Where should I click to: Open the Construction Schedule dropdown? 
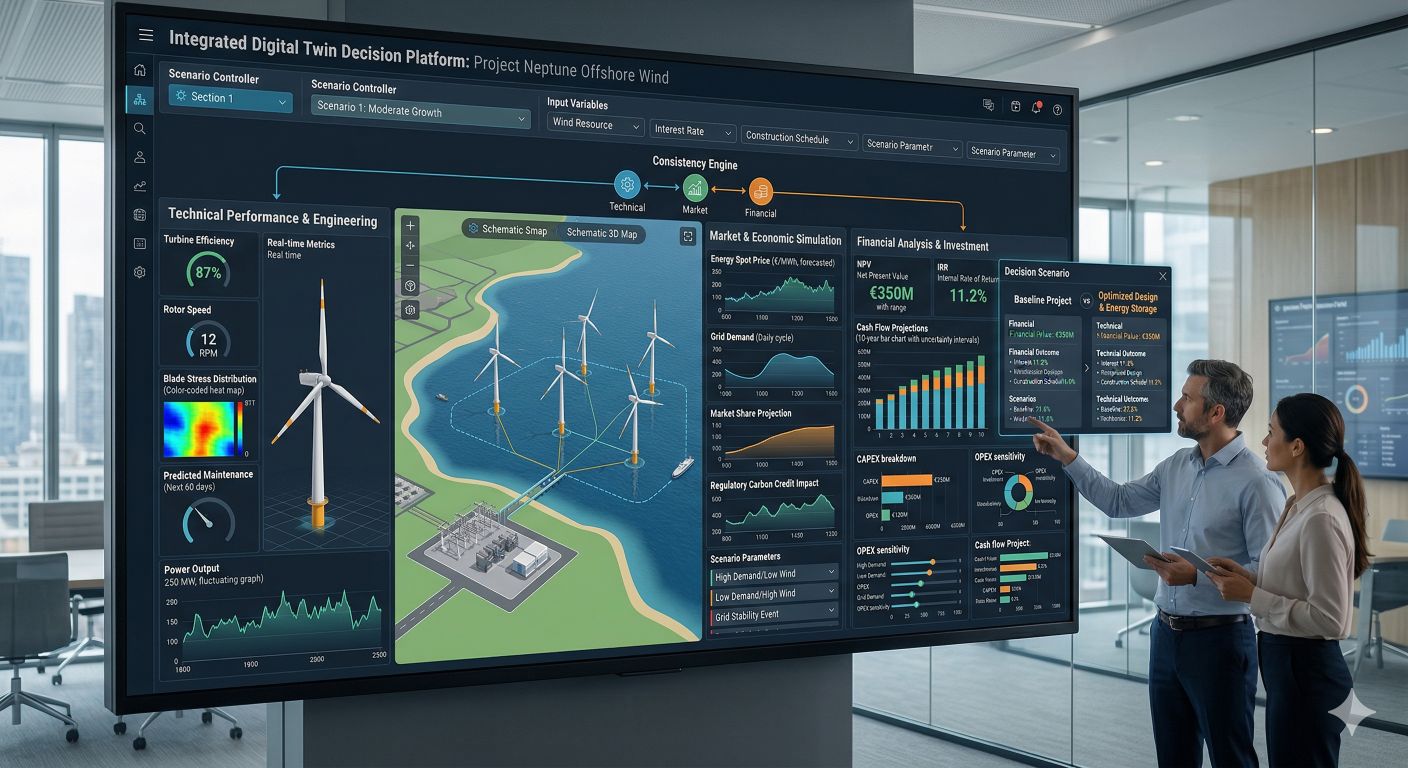800,138
